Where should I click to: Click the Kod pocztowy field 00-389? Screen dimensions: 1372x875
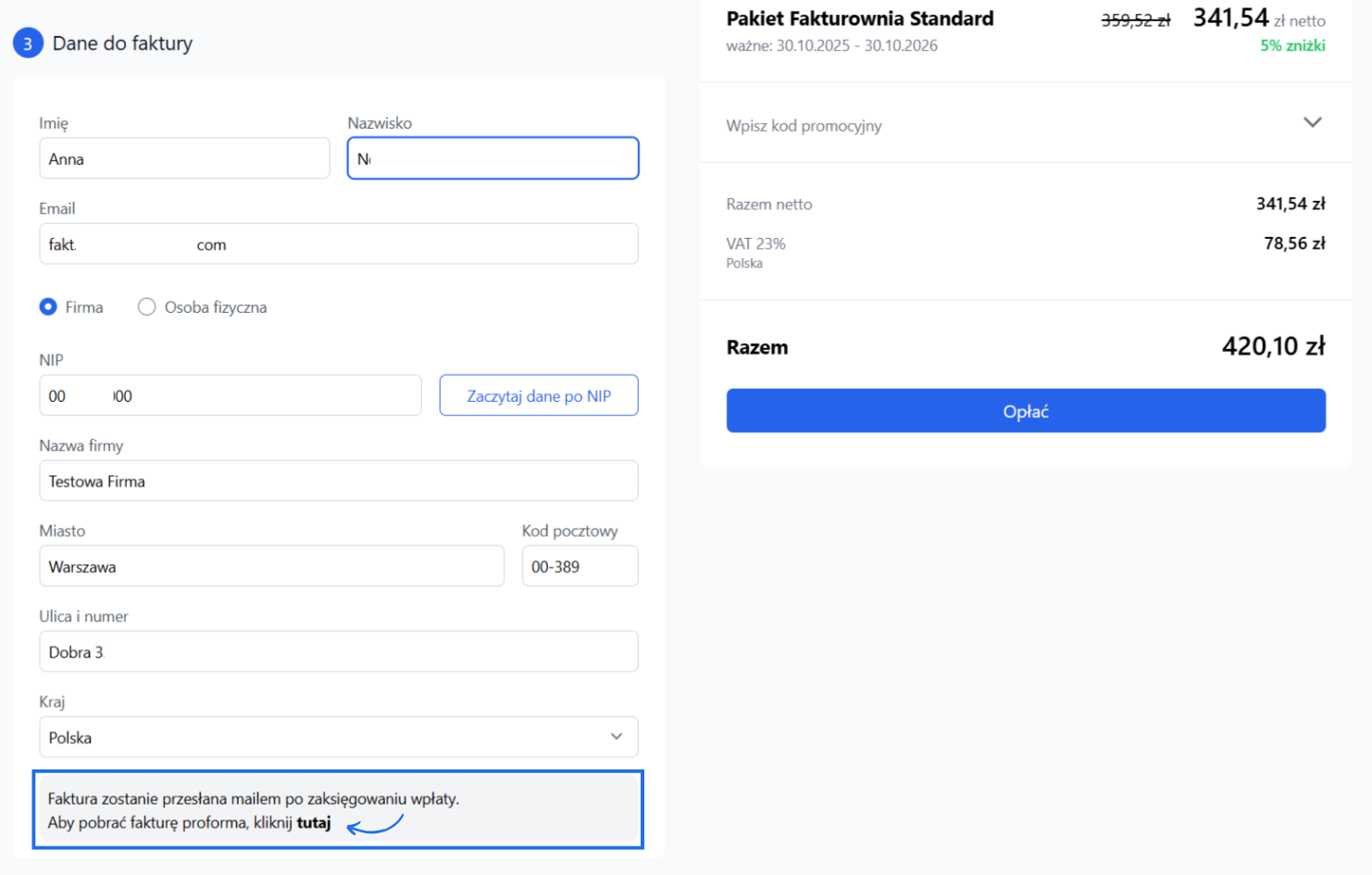(580, 567)
